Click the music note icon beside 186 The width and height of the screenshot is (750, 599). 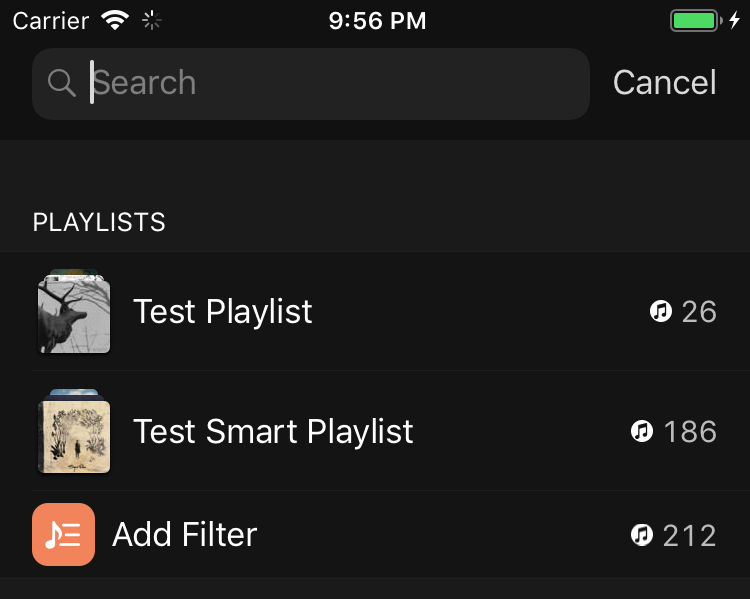point(642,432)
